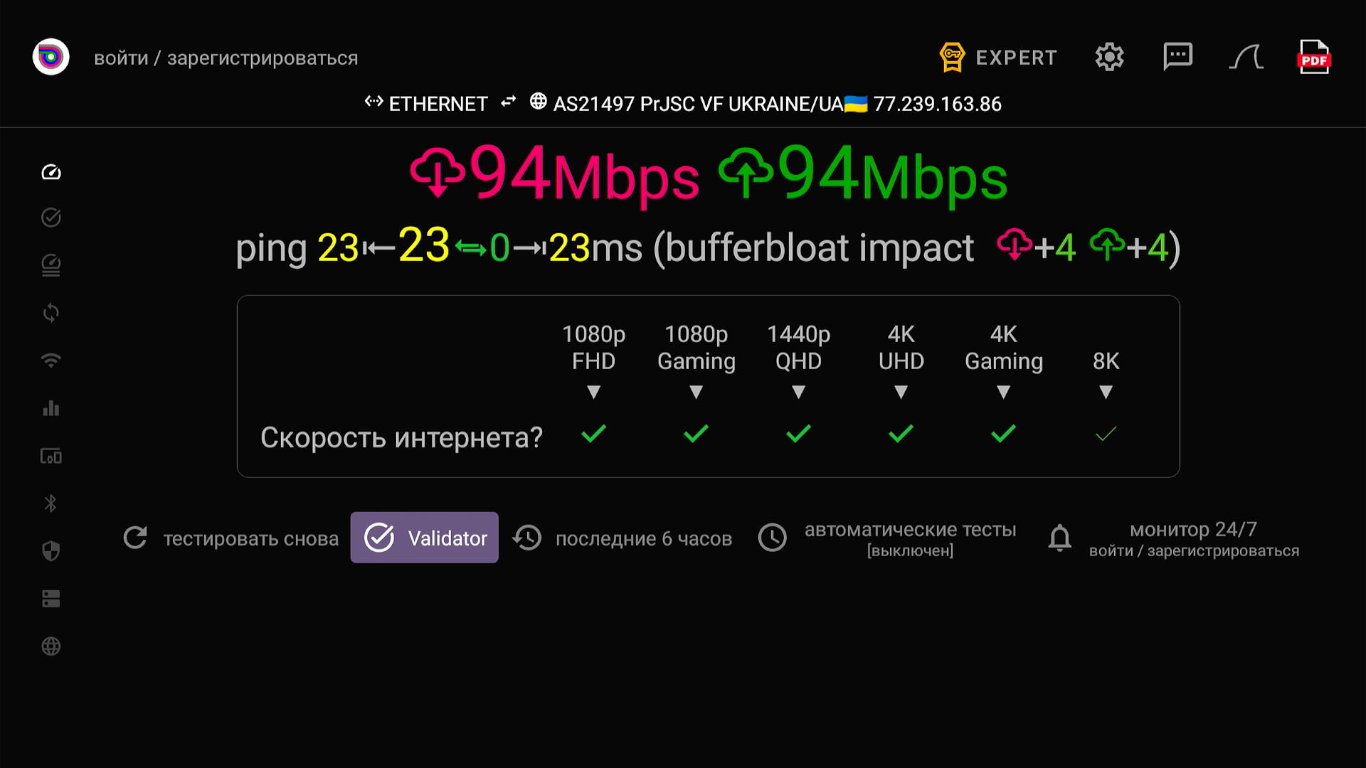Click the PDF export icon
Viewport: 1366px width, 768px height.
pyautogui.click(x=1313, y=58)
